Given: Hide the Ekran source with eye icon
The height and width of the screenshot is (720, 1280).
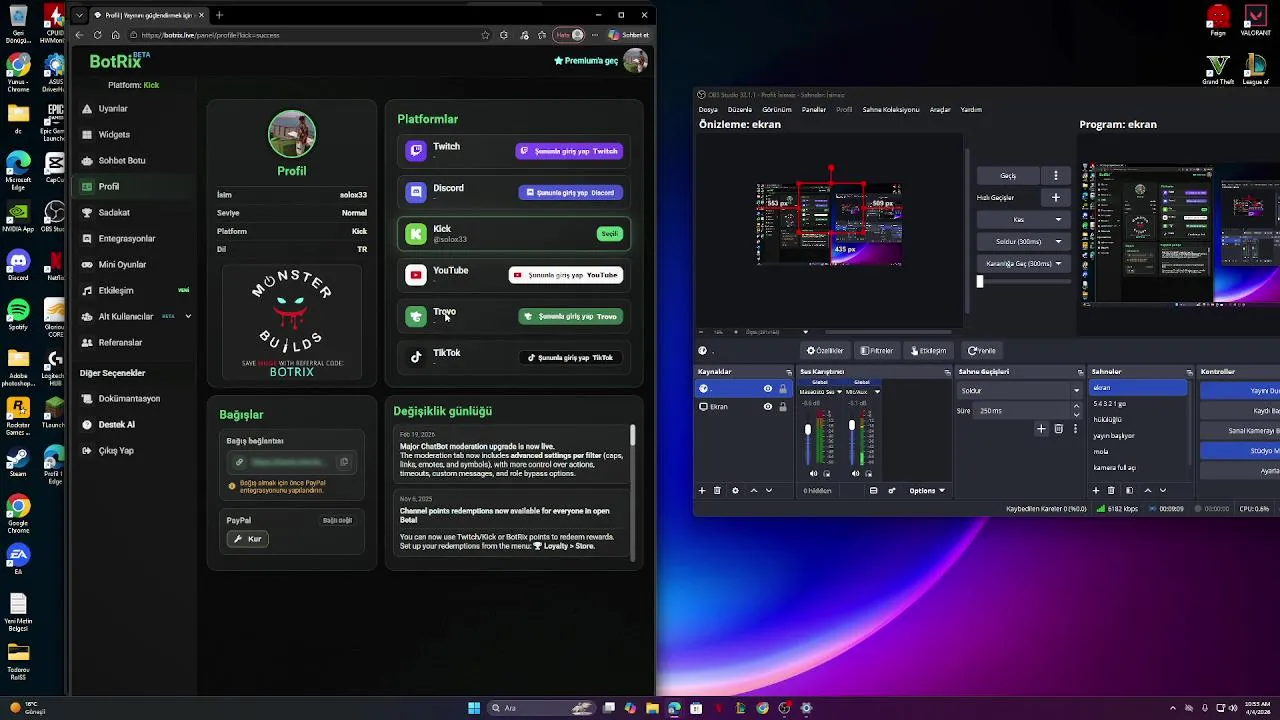Looking at the screenshot, I should (x=768, y=407).
